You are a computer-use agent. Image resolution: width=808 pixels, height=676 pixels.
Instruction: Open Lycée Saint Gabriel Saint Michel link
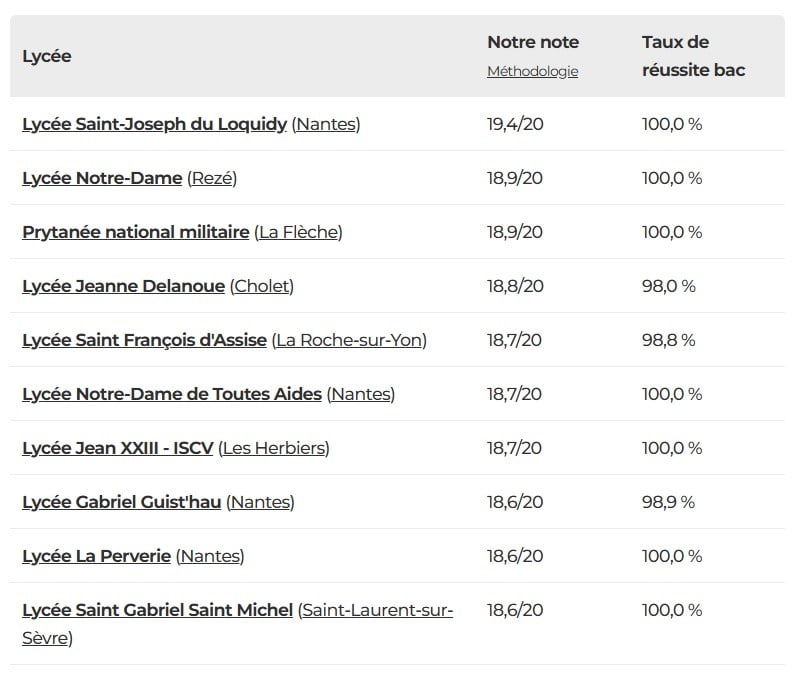157,610
